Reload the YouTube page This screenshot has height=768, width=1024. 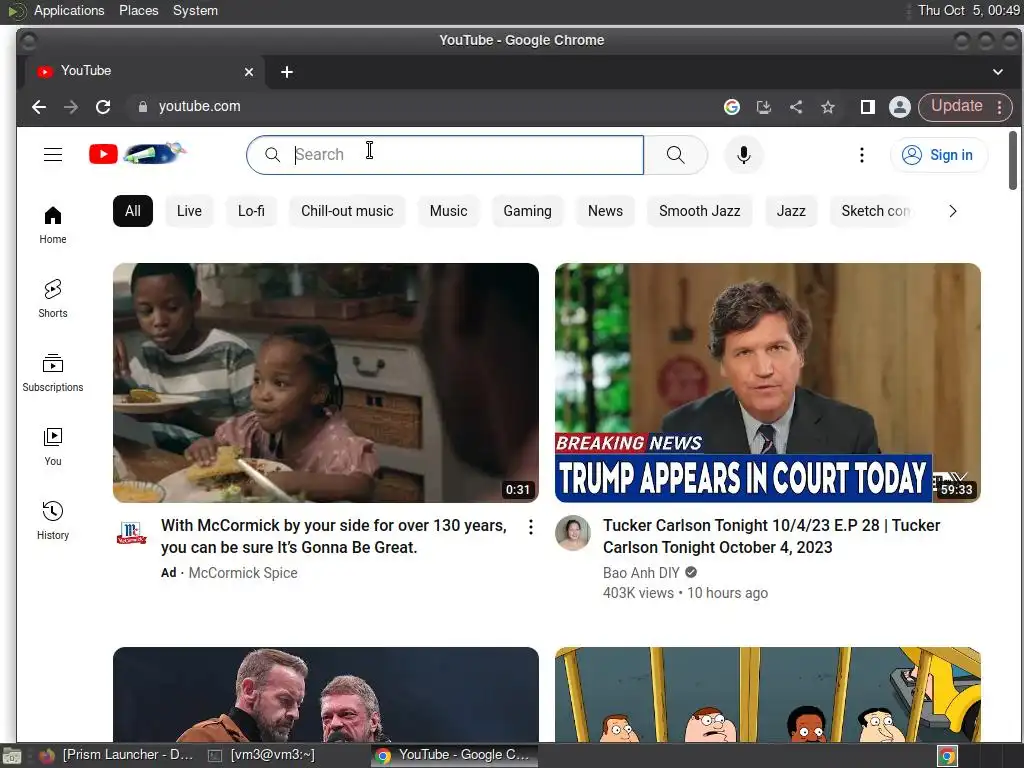tap(103, 106)
